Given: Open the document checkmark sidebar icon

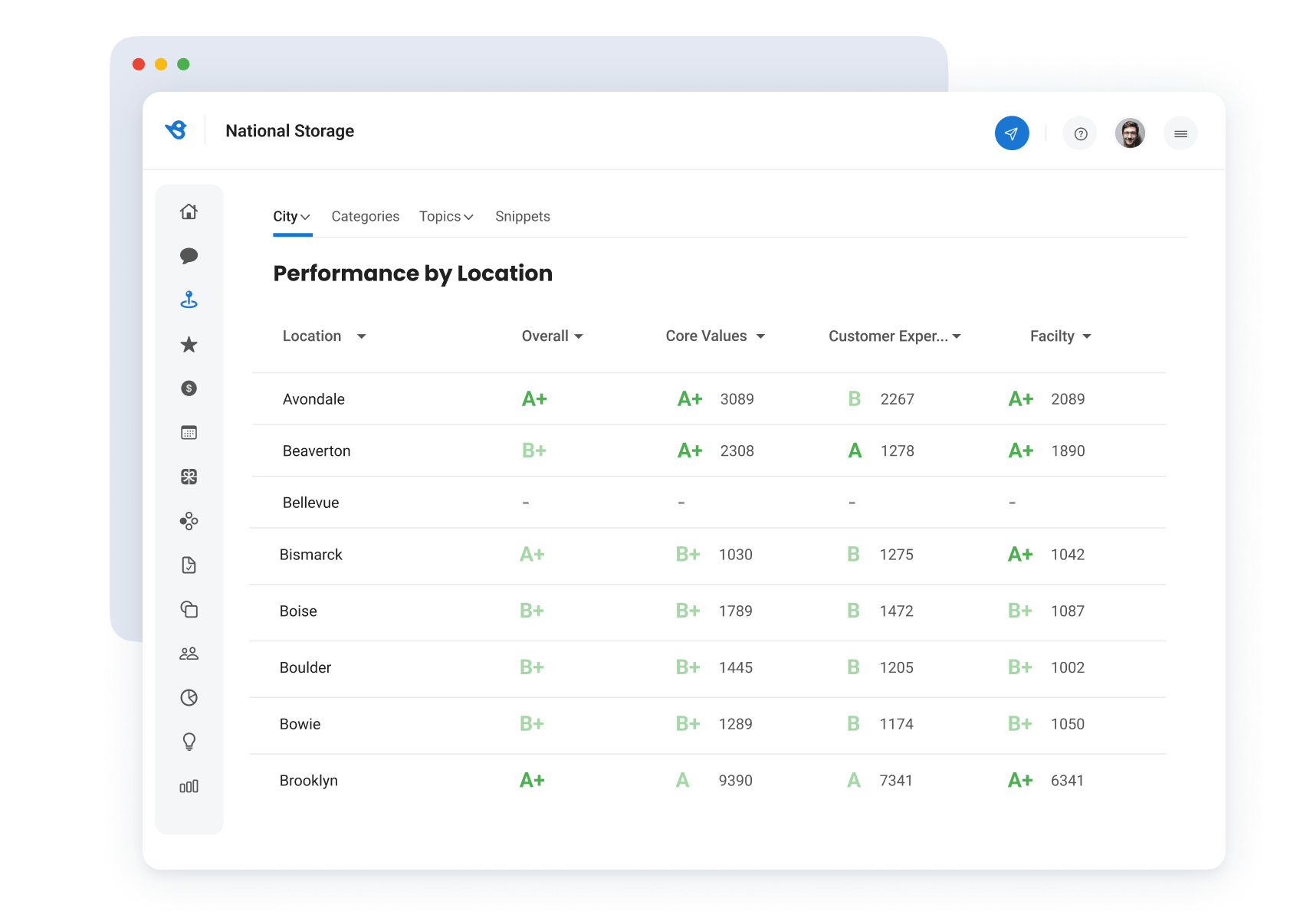Looking at the screenshot, I should [189, 565].
